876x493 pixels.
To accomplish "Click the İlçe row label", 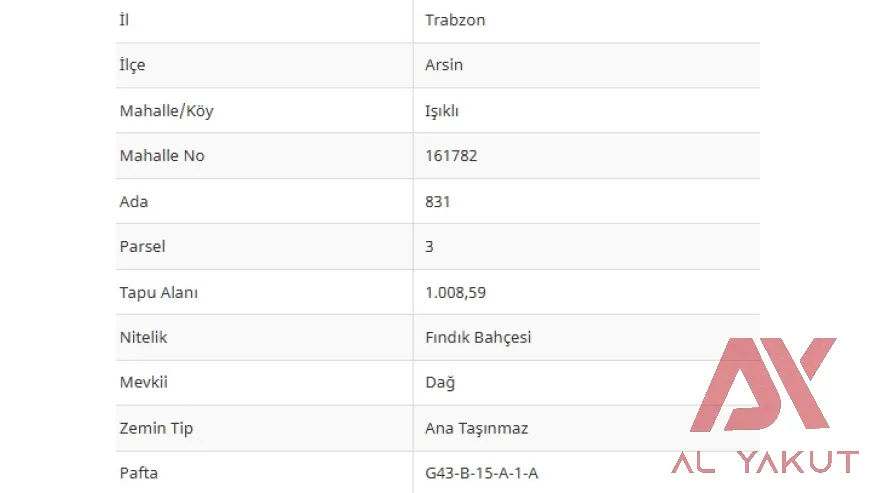I will coord(132,65).
